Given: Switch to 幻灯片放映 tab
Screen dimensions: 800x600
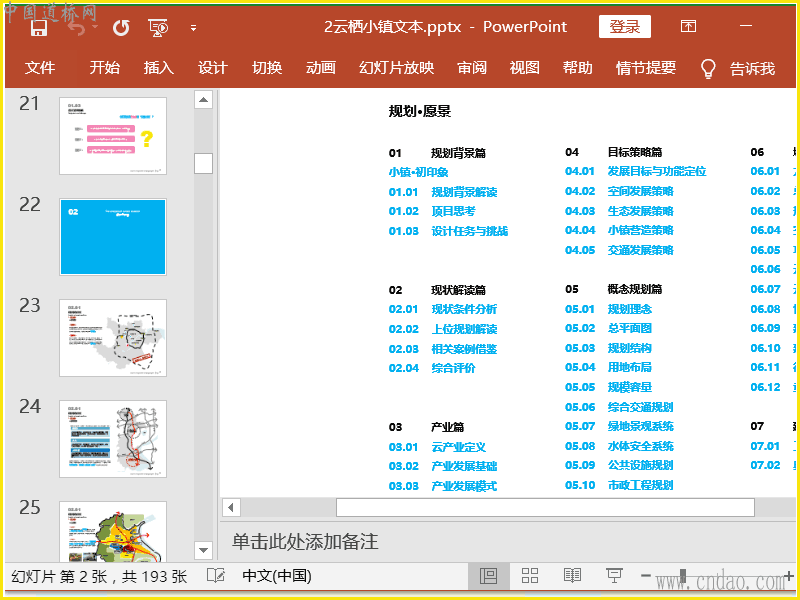Looking at the screenshot, I should [396, 67].
